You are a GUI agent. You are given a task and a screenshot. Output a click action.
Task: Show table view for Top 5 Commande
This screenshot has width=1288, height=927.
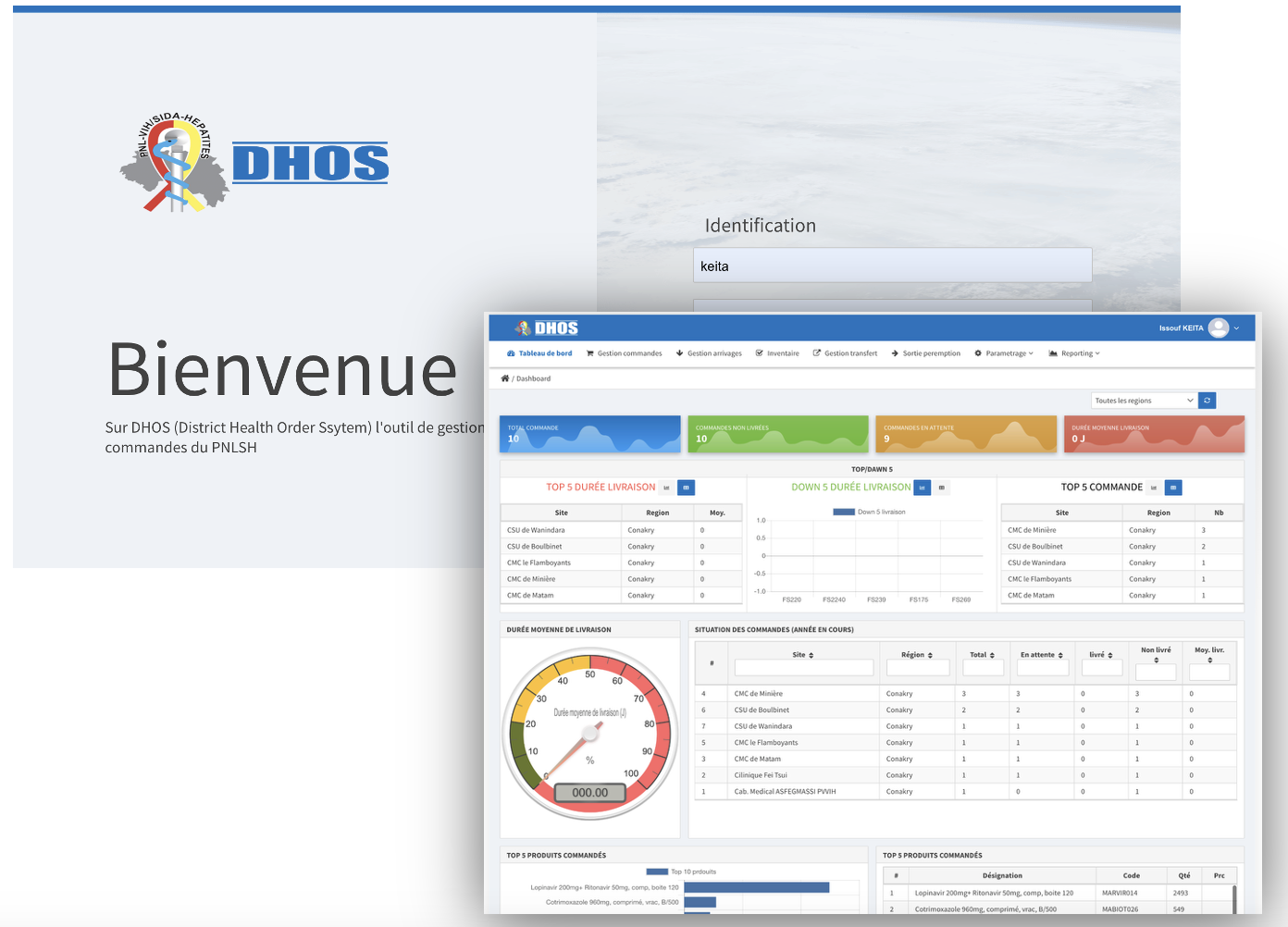1173,488
